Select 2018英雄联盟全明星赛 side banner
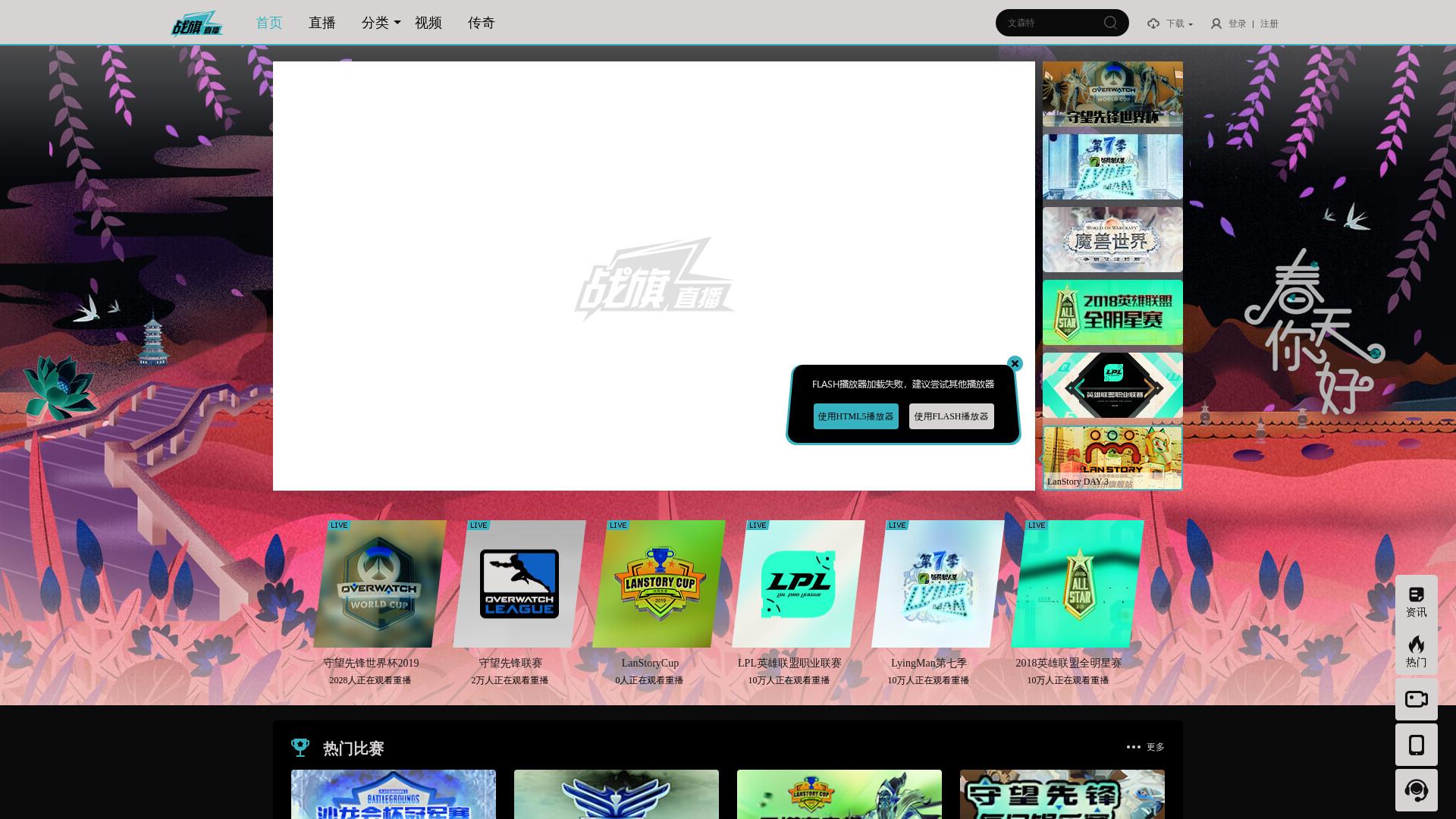 click(x=1112, y=312)
